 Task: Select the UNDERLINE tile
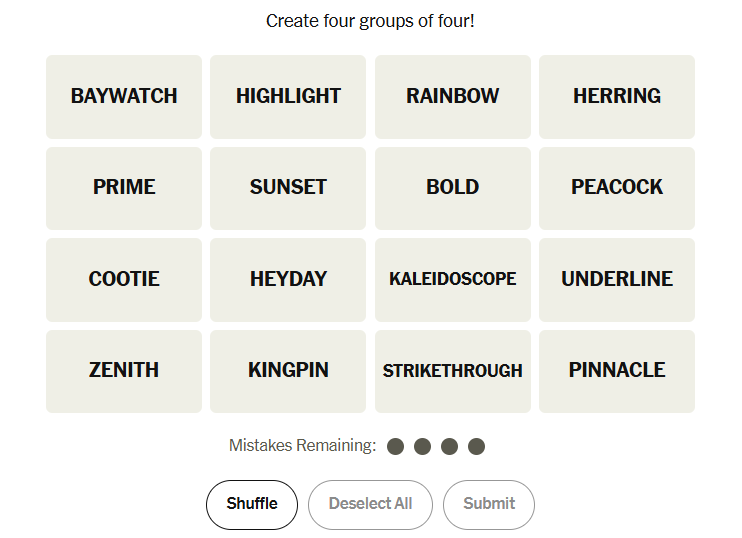coord(616,279)
